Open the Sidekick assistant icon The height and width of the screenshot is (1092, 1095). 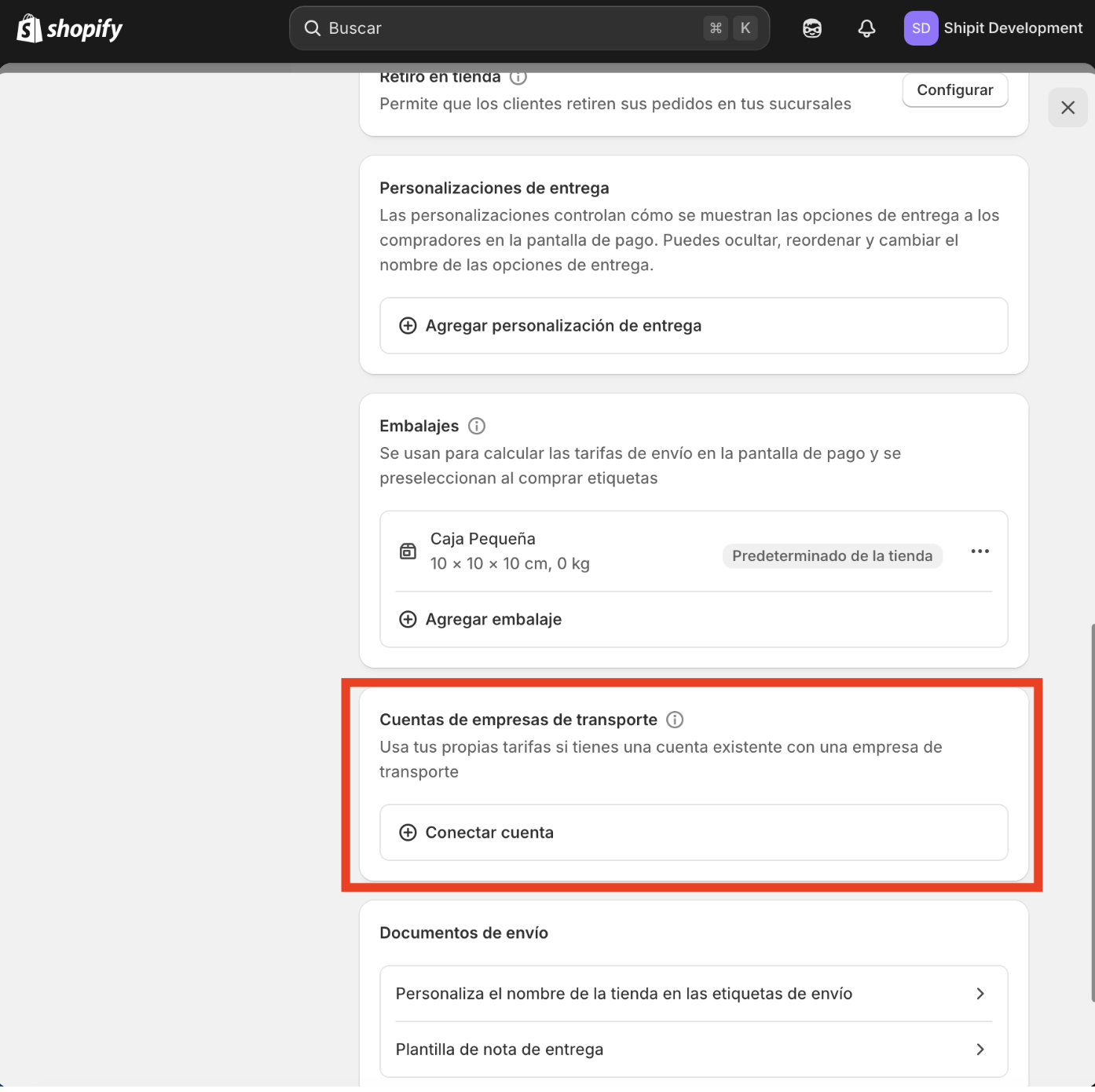point(811,28)
